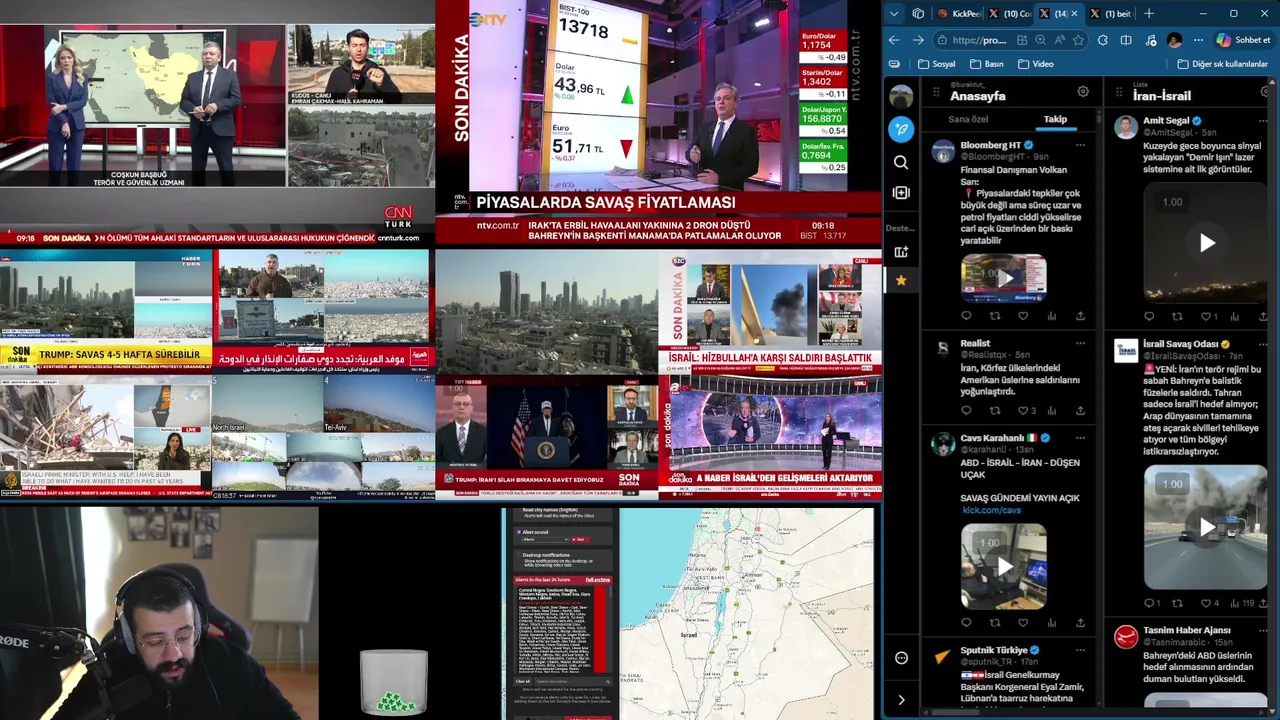This screenshot has width=1280, height=720.
Task: Open zoom magnifier icon in address bar
Action: [1040, 40]
